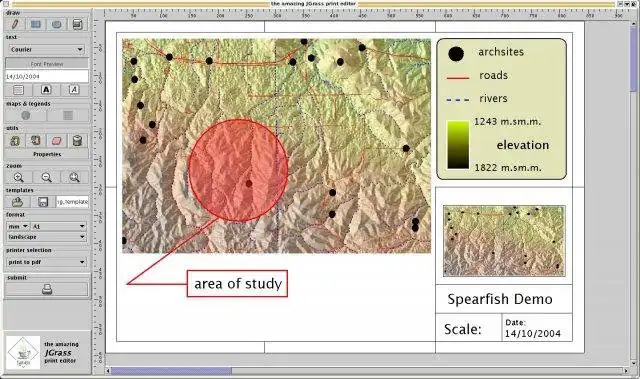Select the pencil draw tool
Screen dimensions: 640x379
pos(15,24)
